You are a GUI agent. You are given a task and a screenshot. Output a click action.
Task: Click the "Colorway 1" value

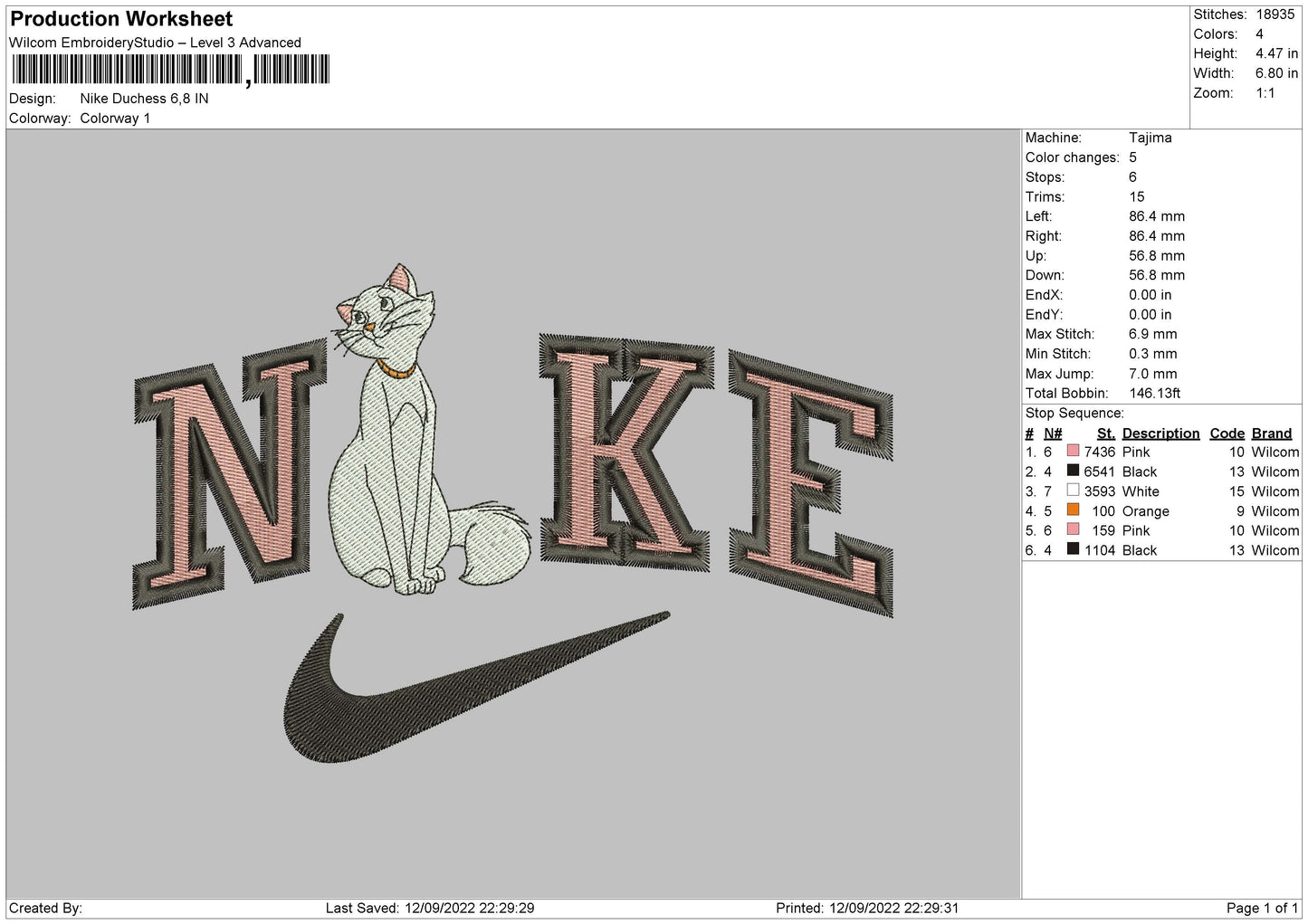115,119
